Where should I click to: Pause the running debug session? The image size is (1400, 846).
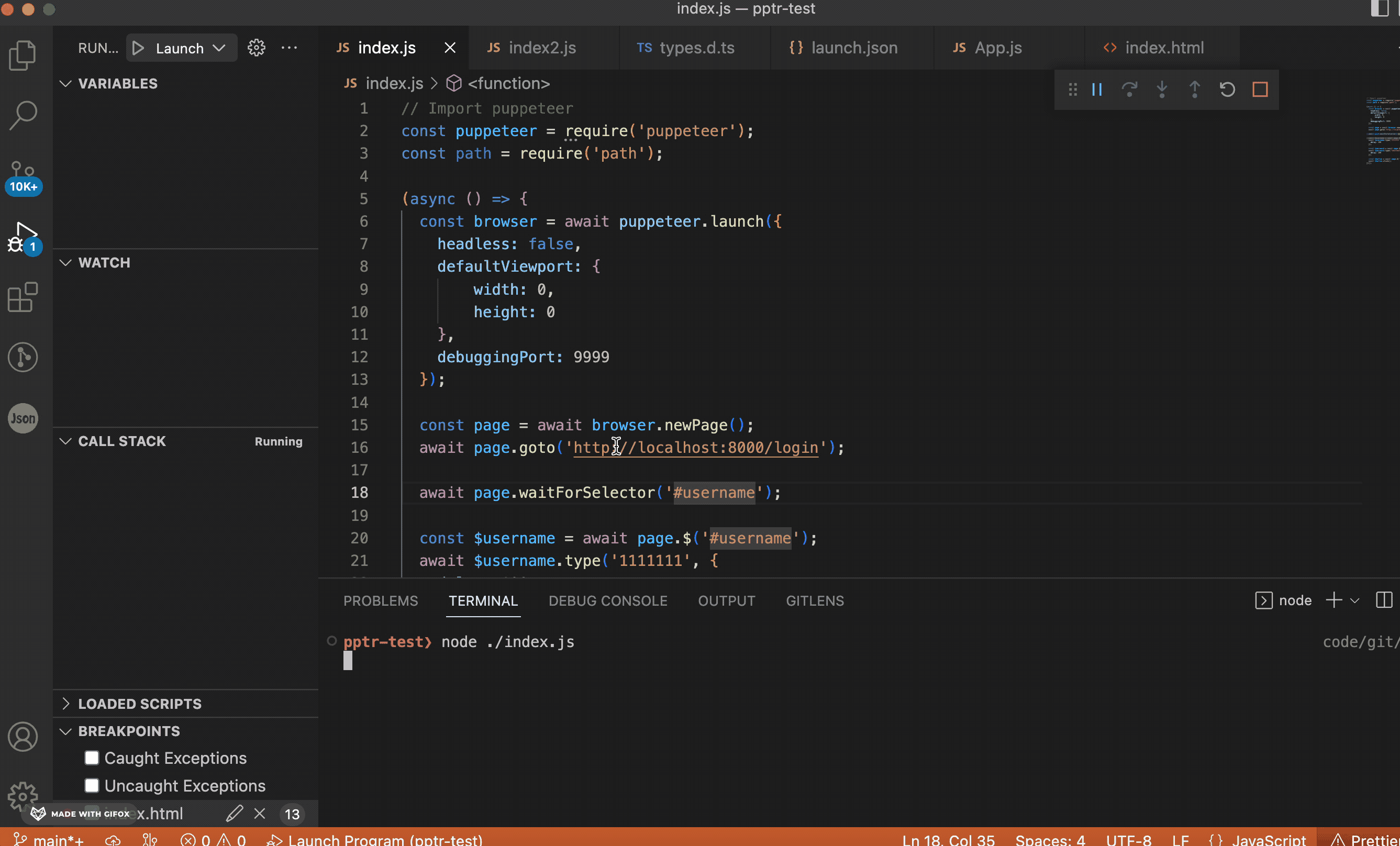pyautogui.click(x=1096, y=90)
